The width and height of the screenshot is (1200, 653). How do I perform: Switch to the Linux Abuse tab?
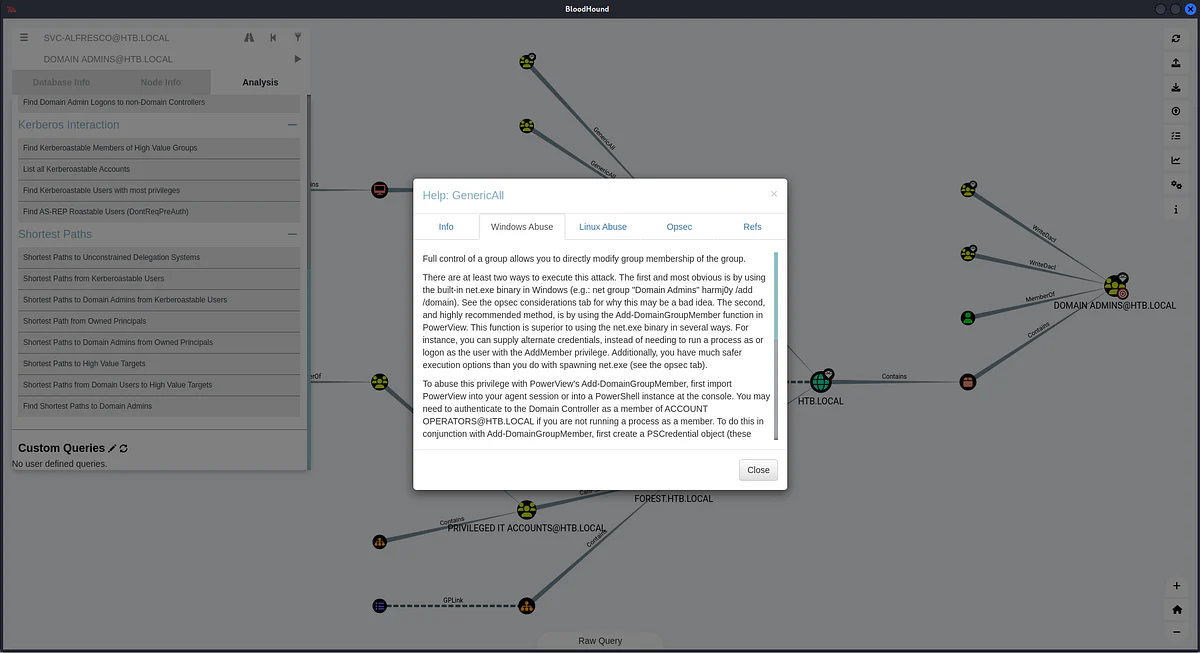pyautogui.click(x=603, y=227)
